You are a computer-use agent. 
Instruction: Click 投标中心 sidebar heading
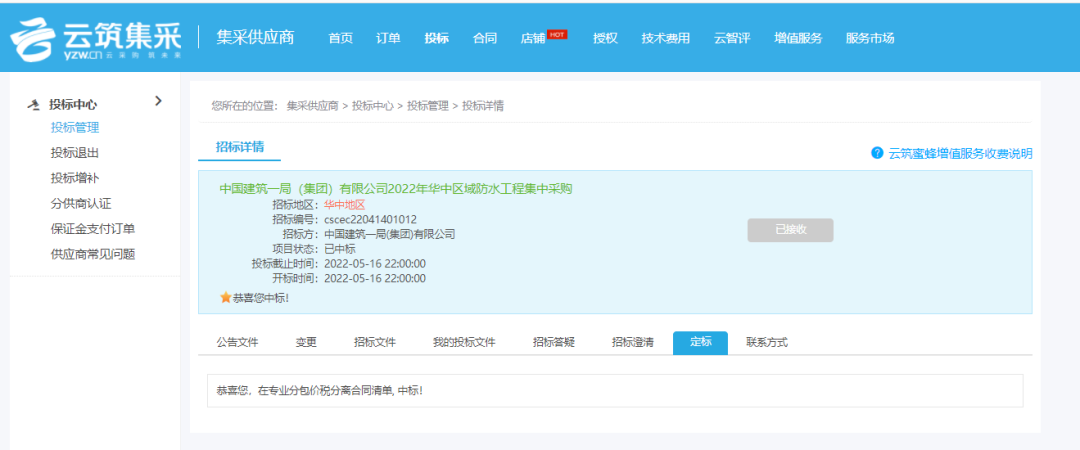73,105
